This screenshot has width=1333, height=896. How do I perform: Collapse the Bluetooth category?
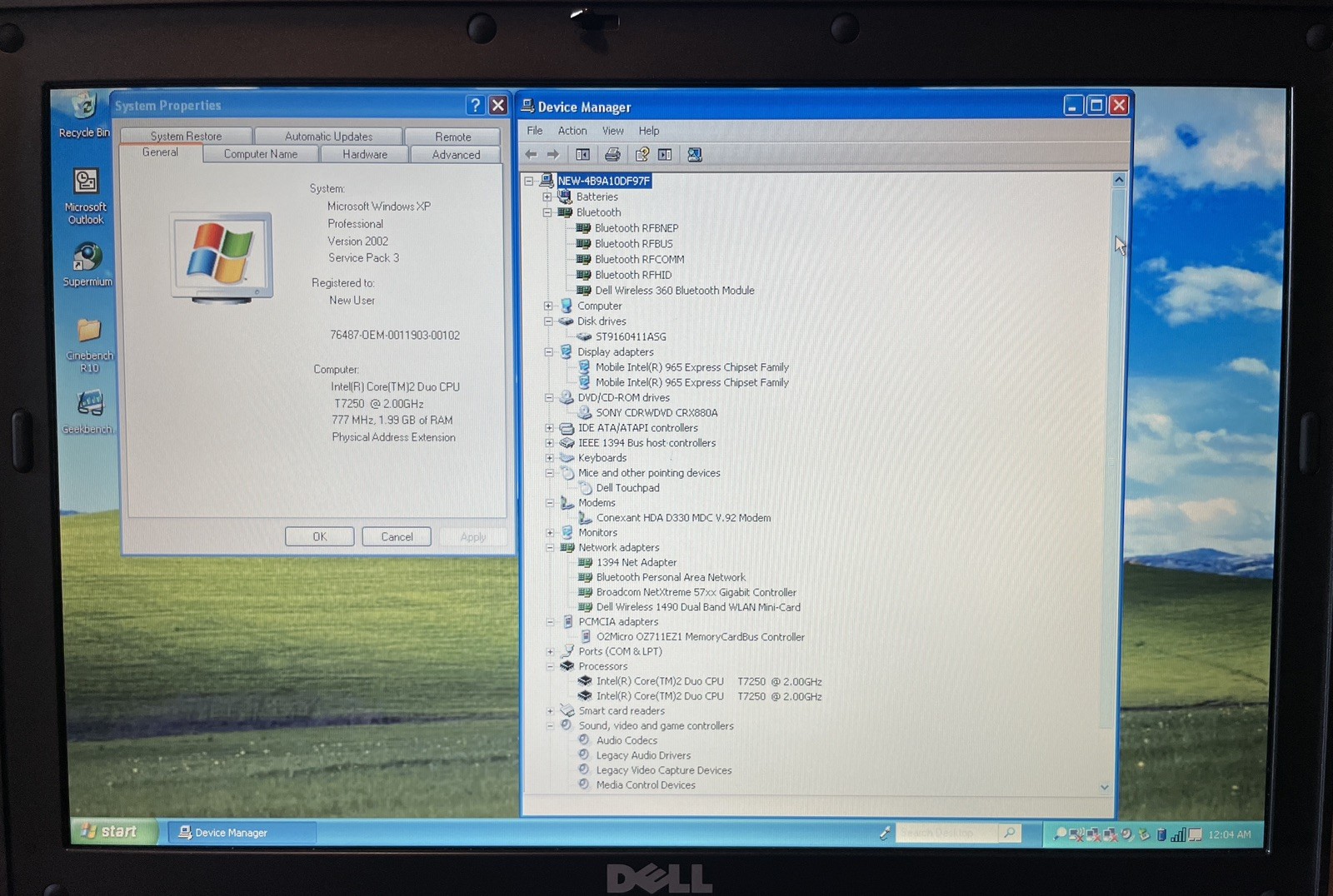click(x=547, y=212)
